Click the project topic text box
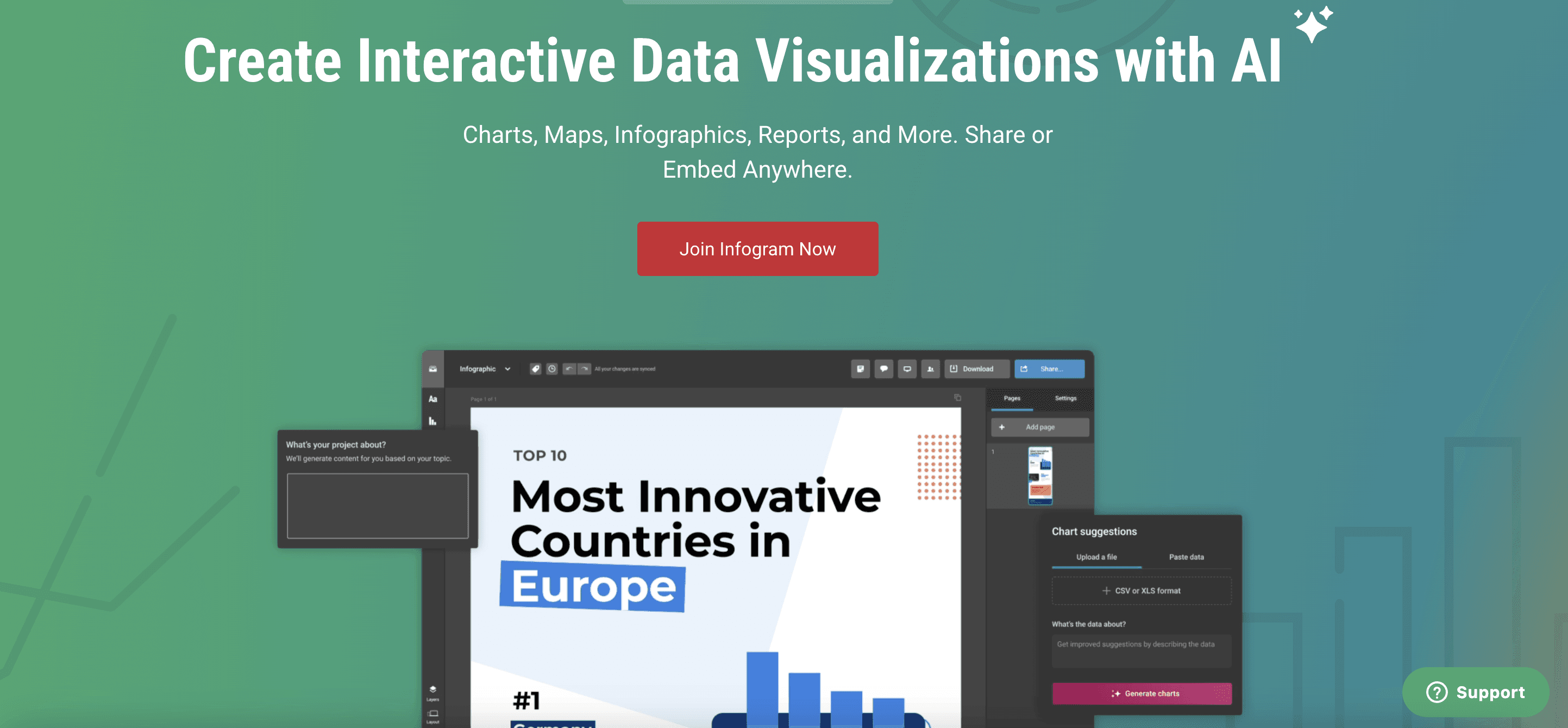 [378, 506]
